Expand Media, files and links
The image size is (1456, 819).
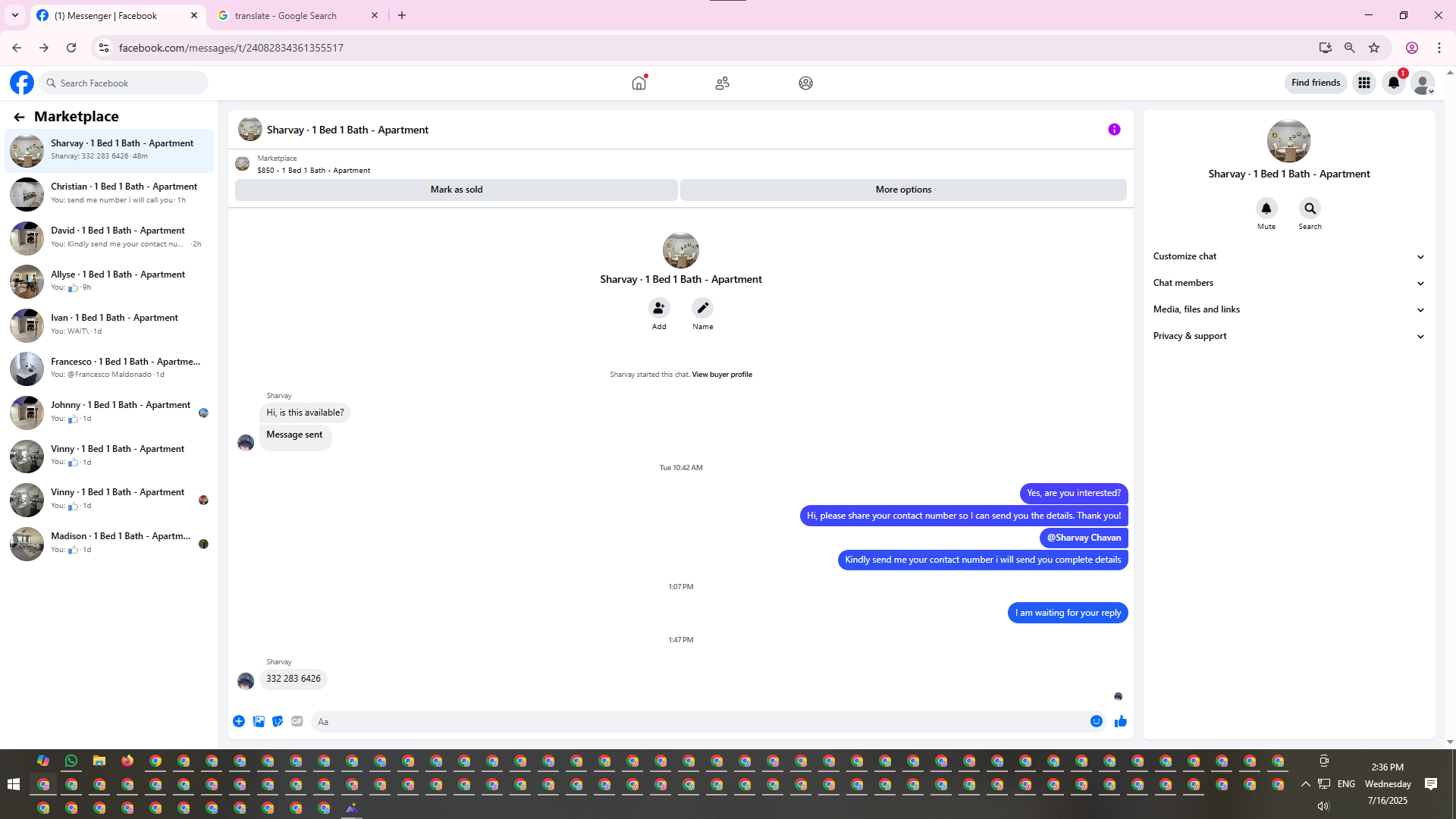[x=1288, y=309]
